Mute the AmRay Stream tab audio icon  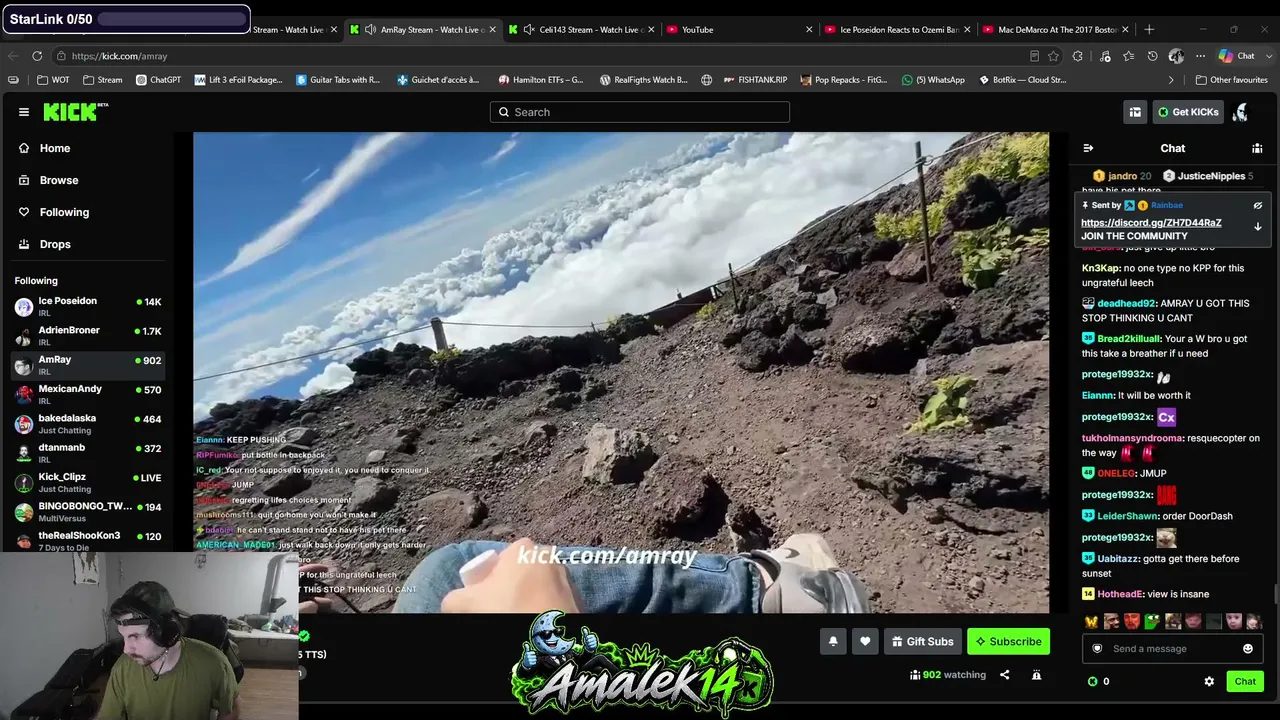pos(370,30)
